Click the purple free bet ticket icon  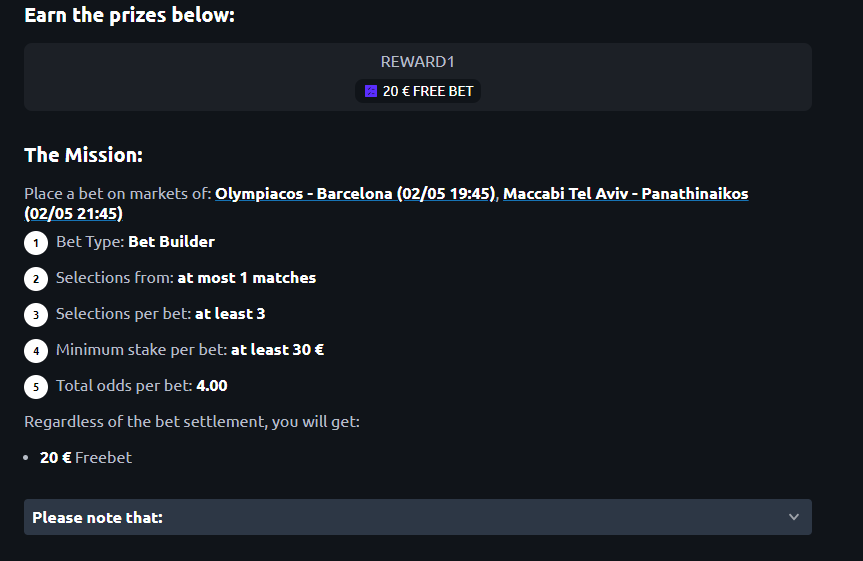[371, 91]
